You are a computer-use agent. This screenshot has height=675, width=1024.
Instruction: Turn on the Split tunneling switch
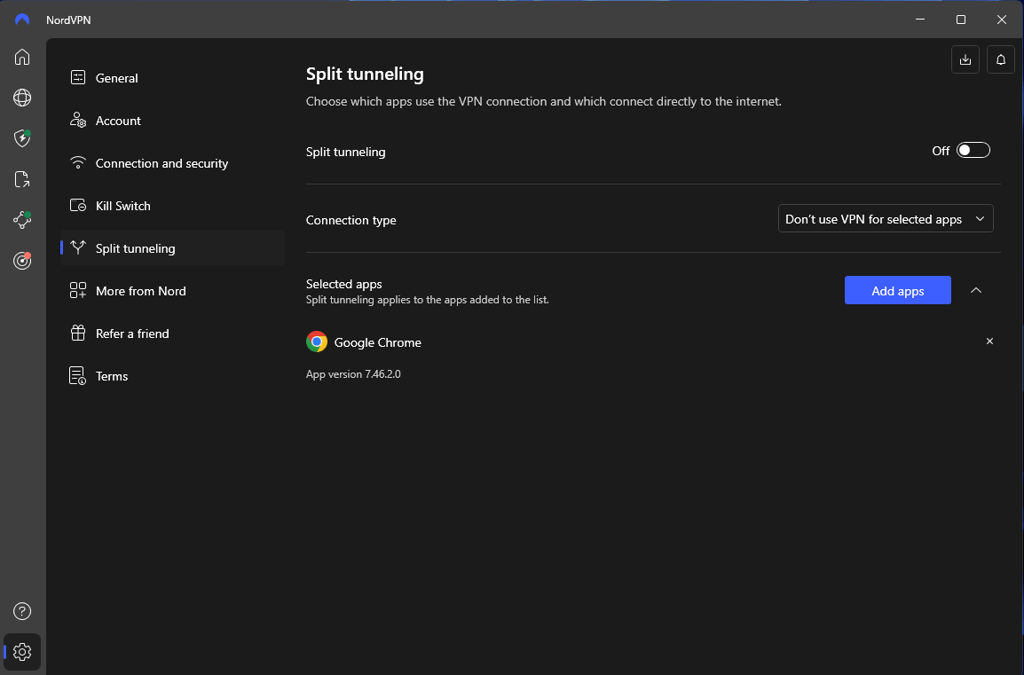tap(973, 150)
